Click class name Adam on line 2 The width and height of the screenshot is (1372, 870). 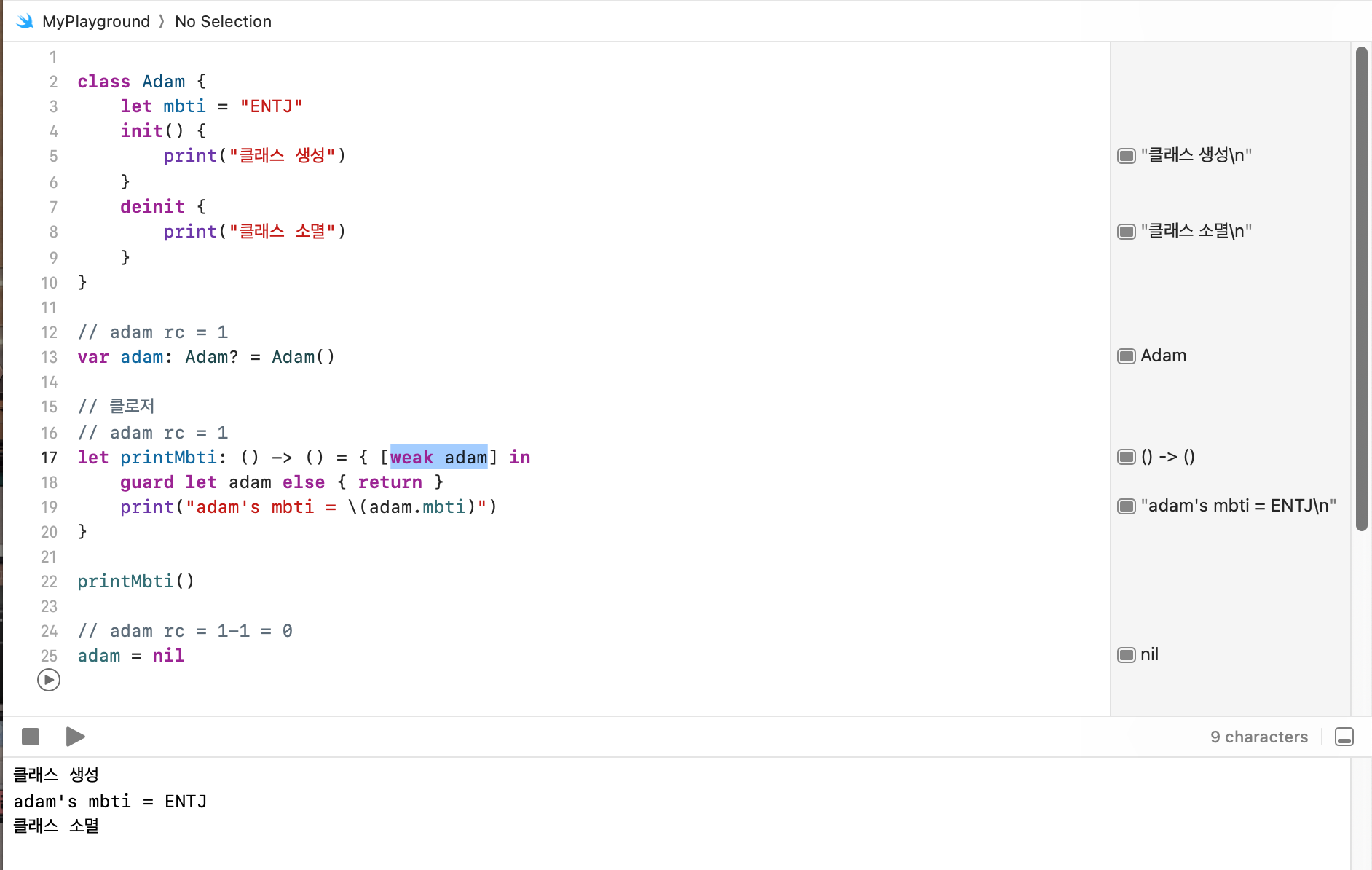pyautogui.click(x=163, y=82)
